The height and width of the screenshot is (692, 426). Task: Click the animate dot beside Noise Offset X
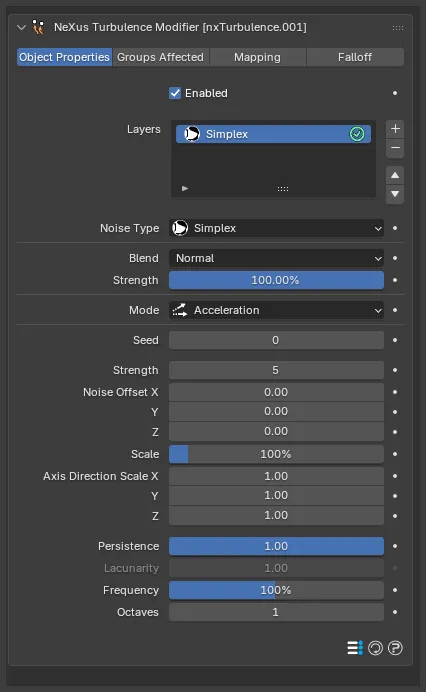[x=395, y=392]
